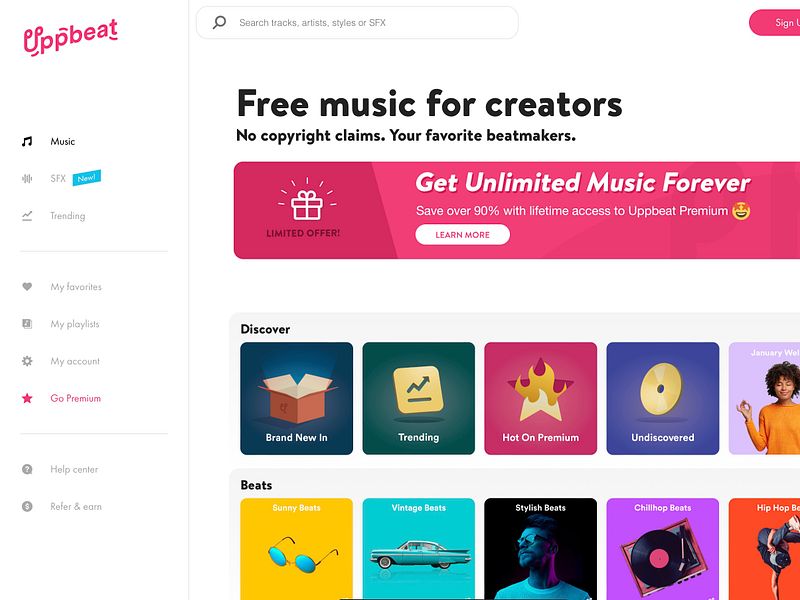Open Trending from the sidebar menu
The height and width of the screenshot is (600, 800).
point(67,215)
